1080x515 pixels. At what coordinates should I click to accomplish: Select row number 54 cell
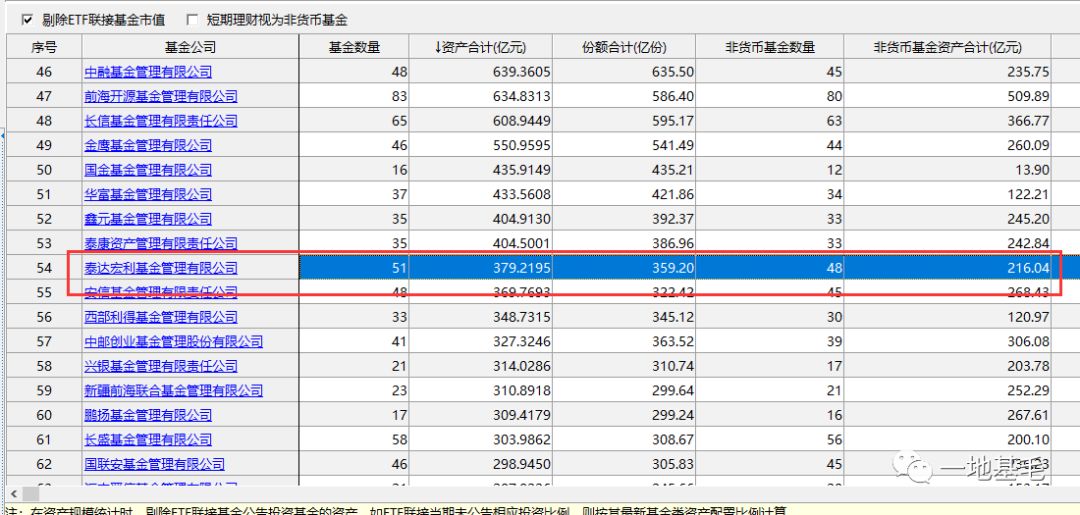[44, 268]
